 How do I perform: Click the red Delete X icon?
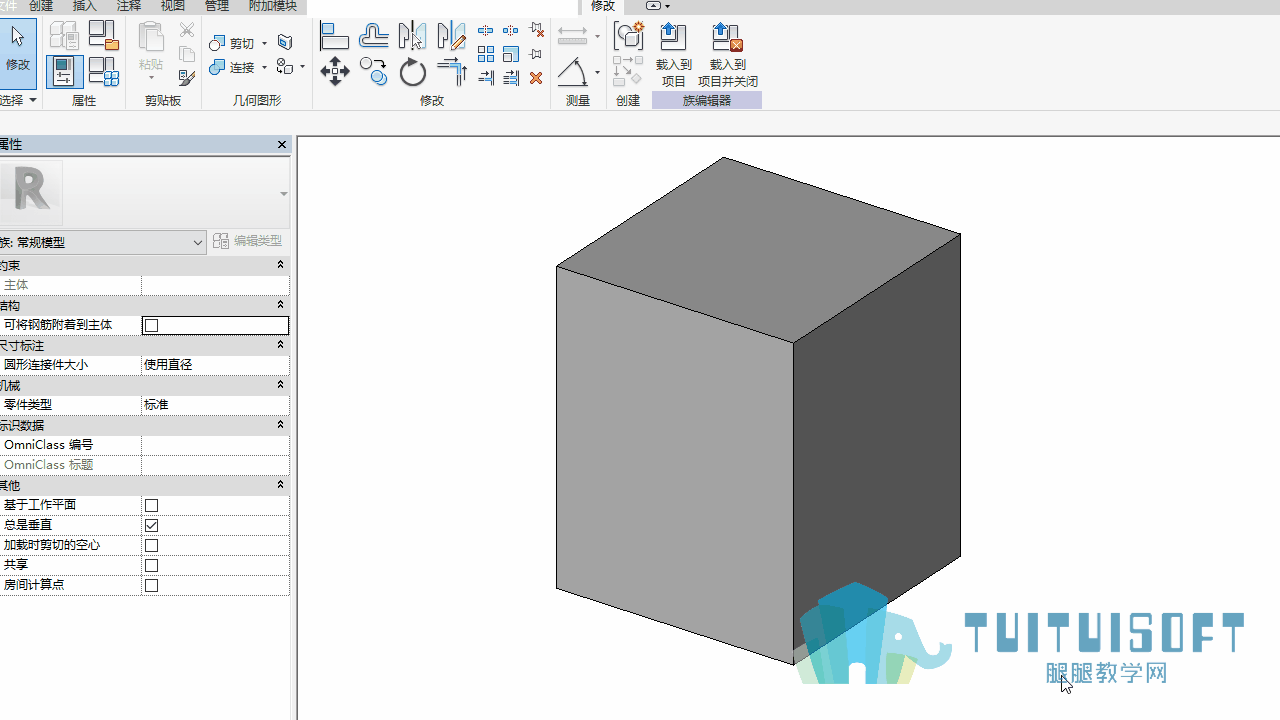536,77
